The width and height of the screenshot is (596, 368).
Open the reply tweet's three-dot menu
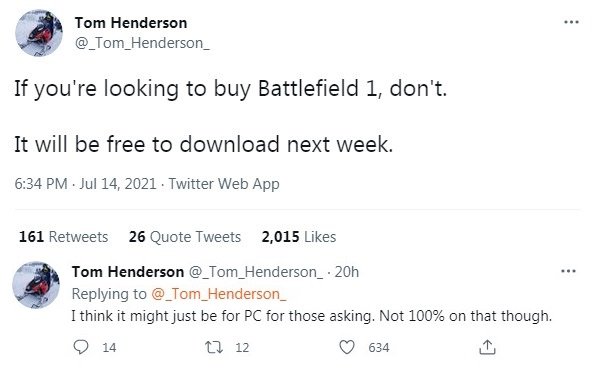click(x=568, y=271)
